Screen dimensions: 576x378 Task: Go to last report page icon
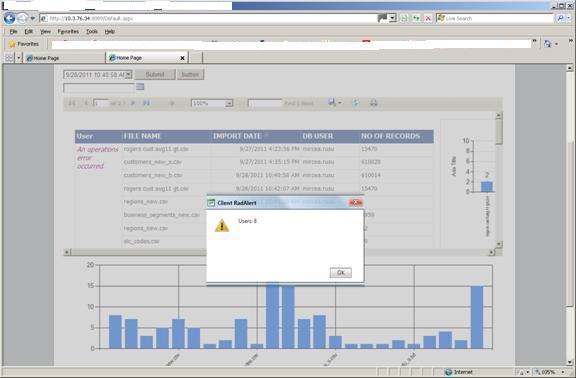pyautogui.click(x=146, y=103)
